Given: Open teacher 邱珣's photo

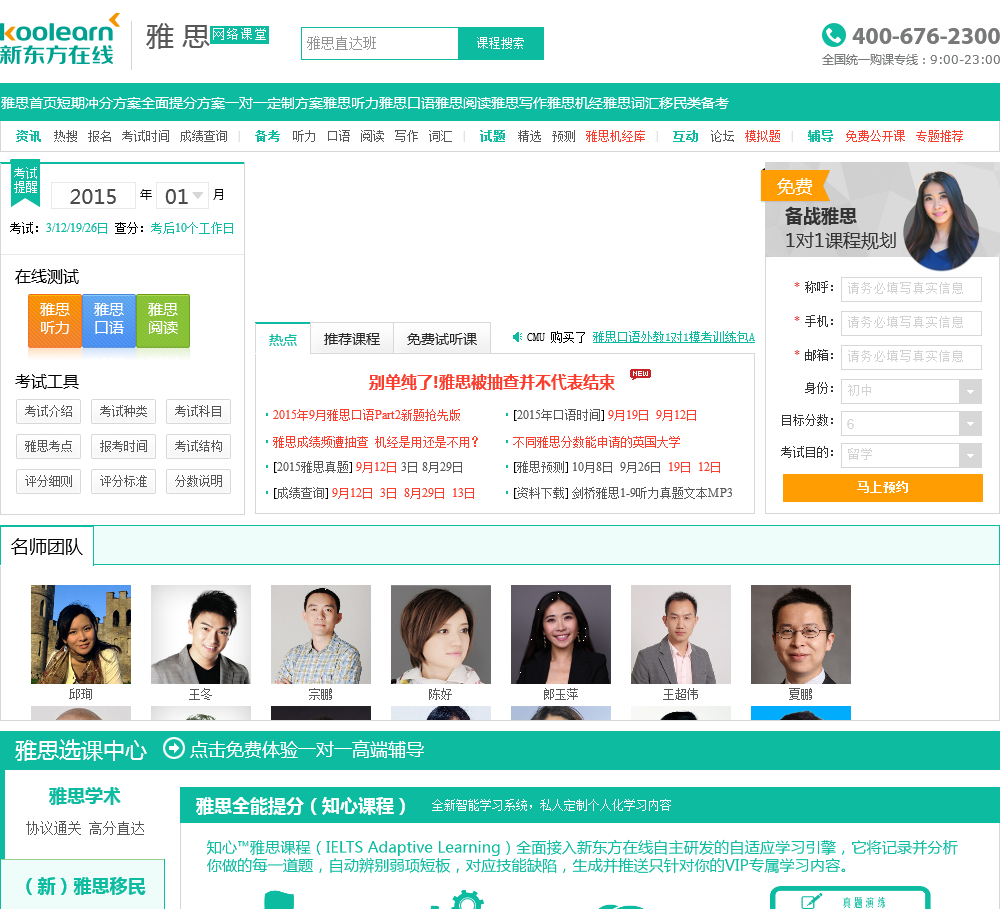Looking at the screenshot, I should (x=81, y=634).
